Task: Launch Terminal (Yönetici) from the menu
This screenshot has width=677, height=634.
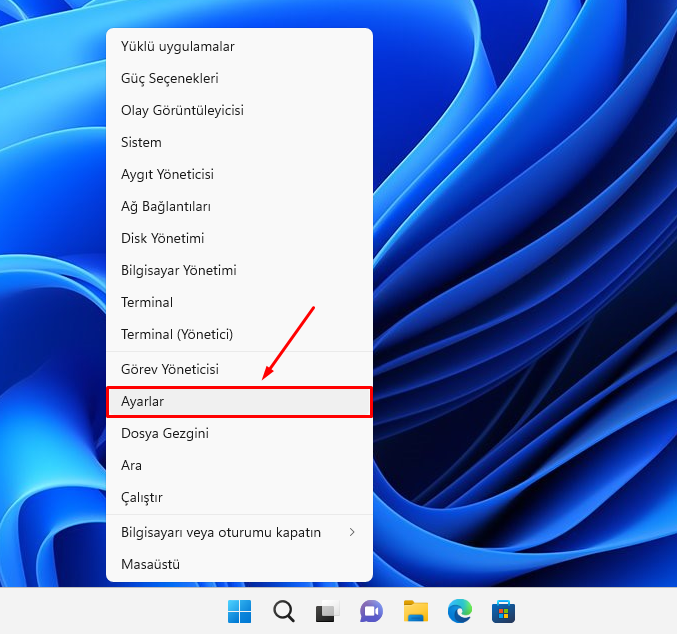Action: pos(176,334)
